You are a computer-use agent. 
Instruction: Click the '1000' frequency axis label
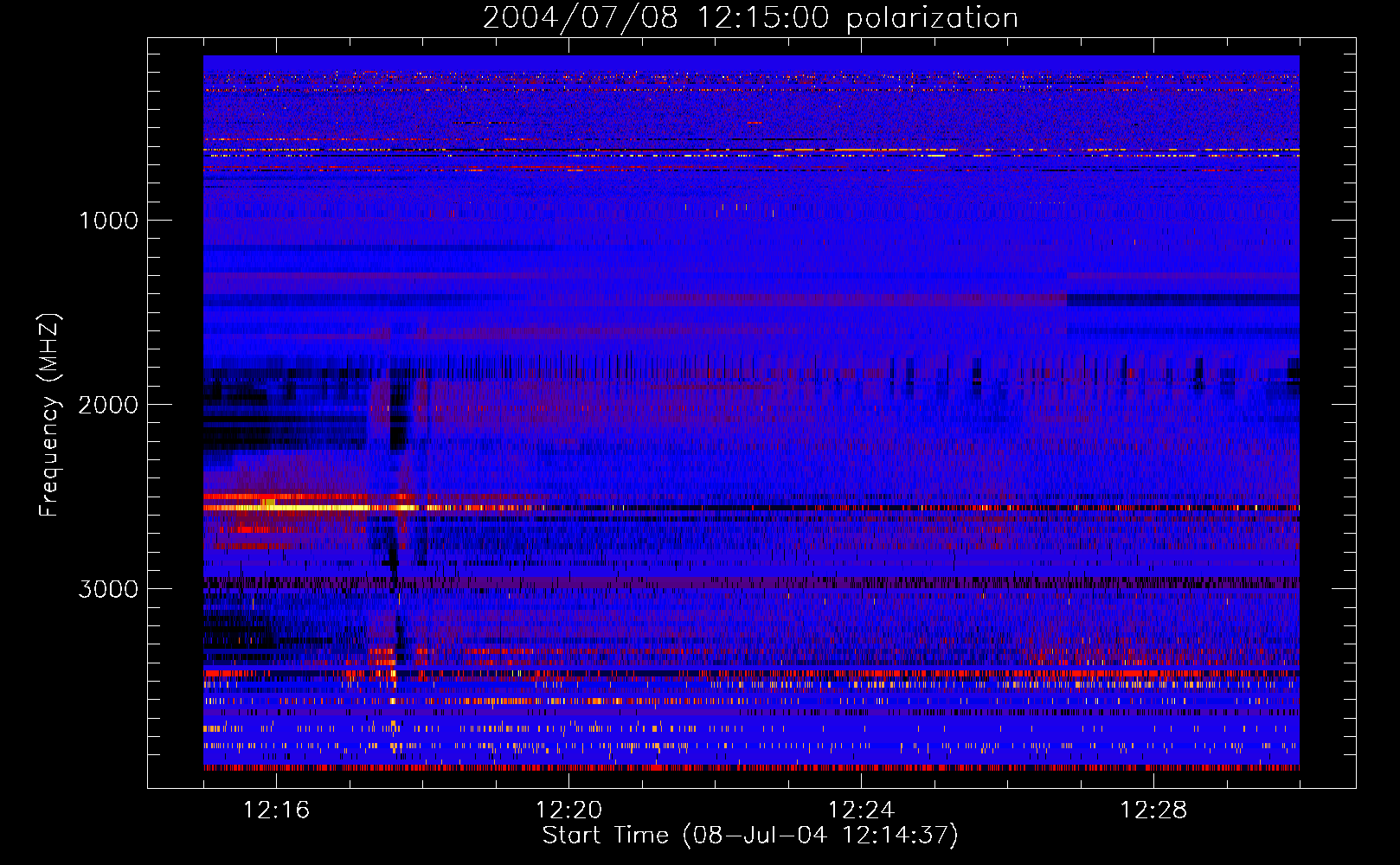(108, 221)
